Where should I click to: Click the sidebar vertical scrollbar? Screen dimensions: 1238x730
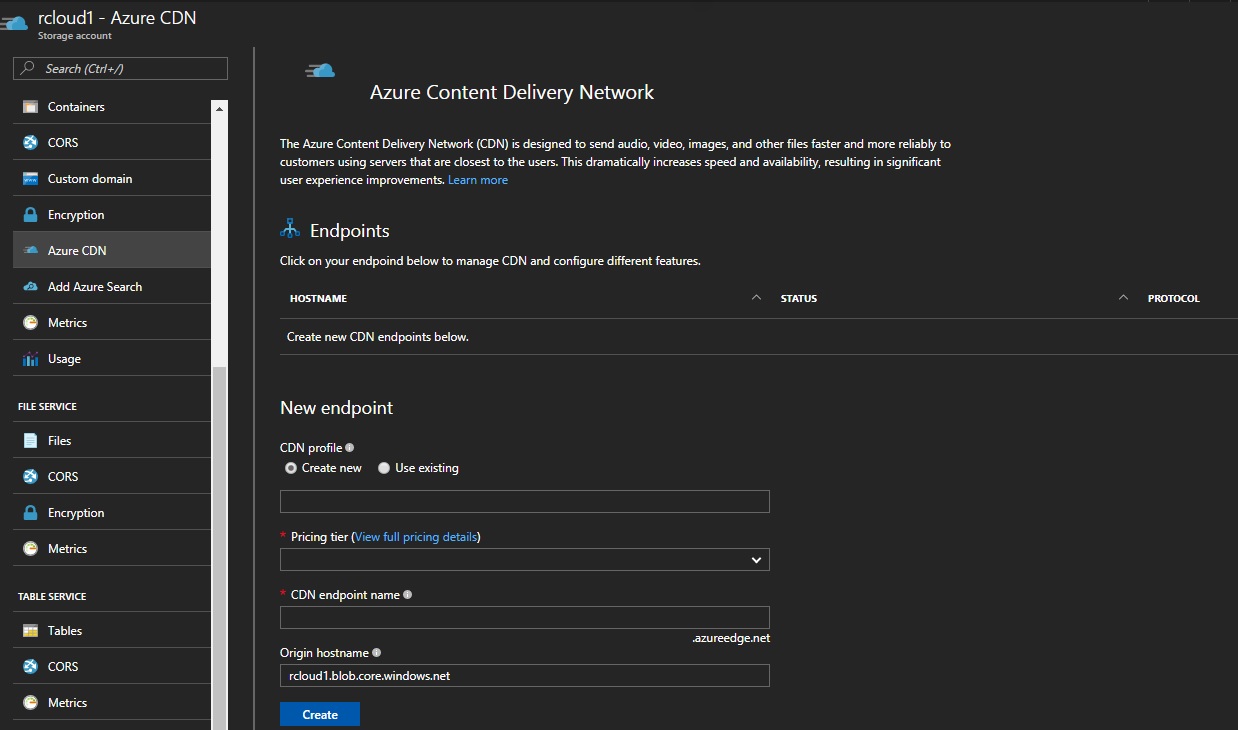220,500
